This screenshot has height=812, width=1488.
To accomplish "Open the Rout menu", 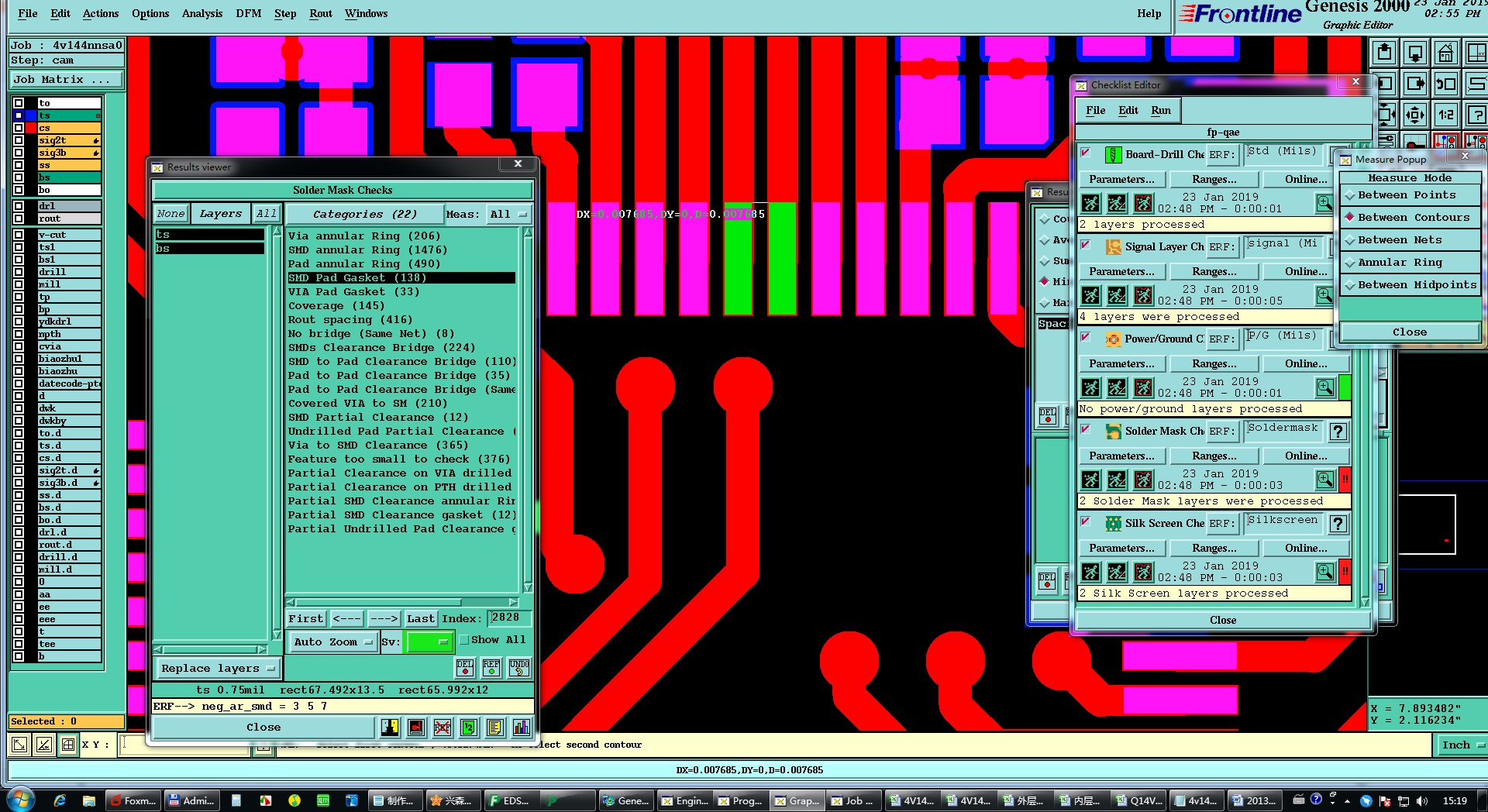I will tap(320, 14).
